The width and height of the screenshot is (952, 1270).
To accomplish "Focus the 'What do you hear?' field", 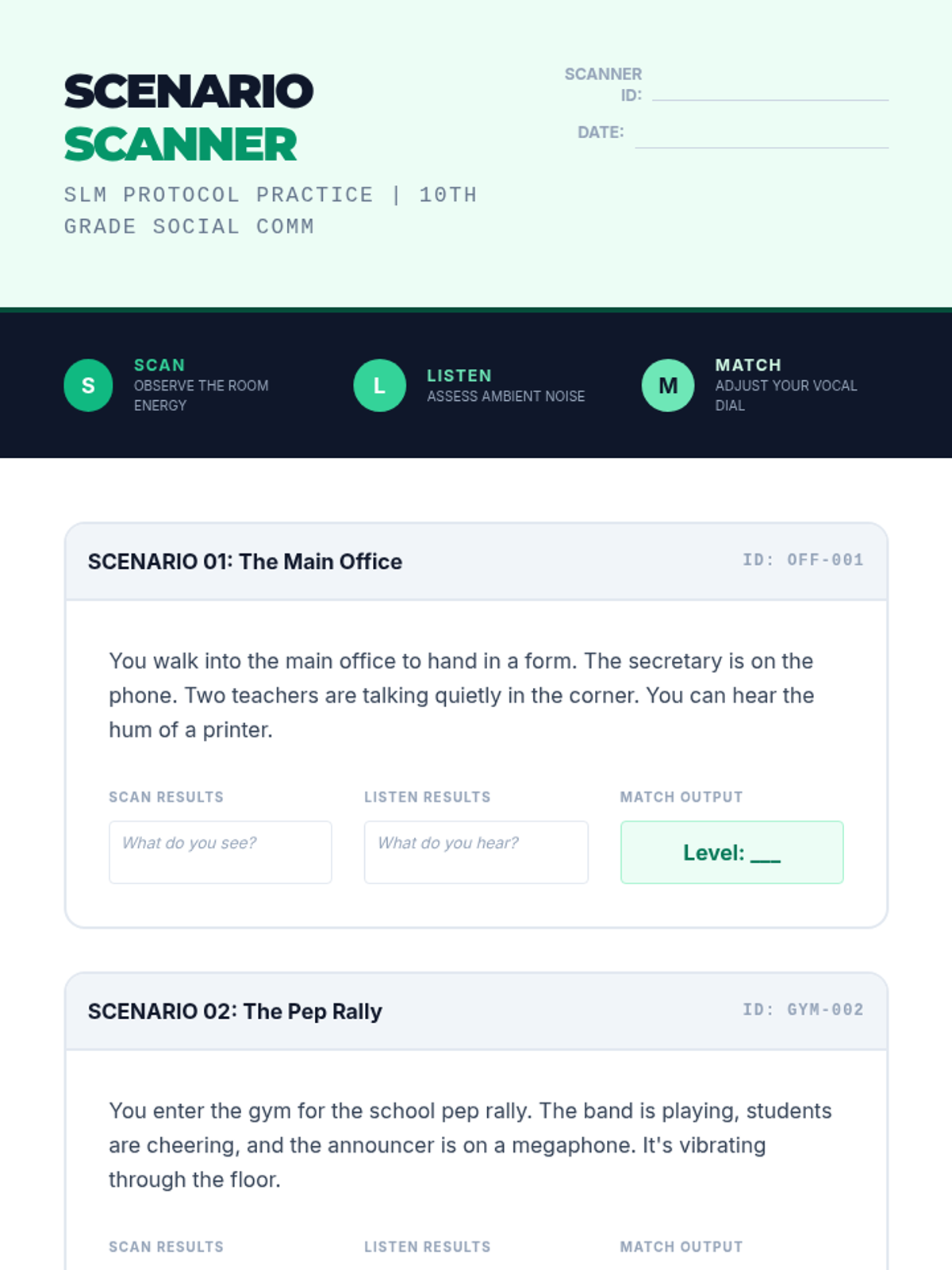I will [476, 852].
